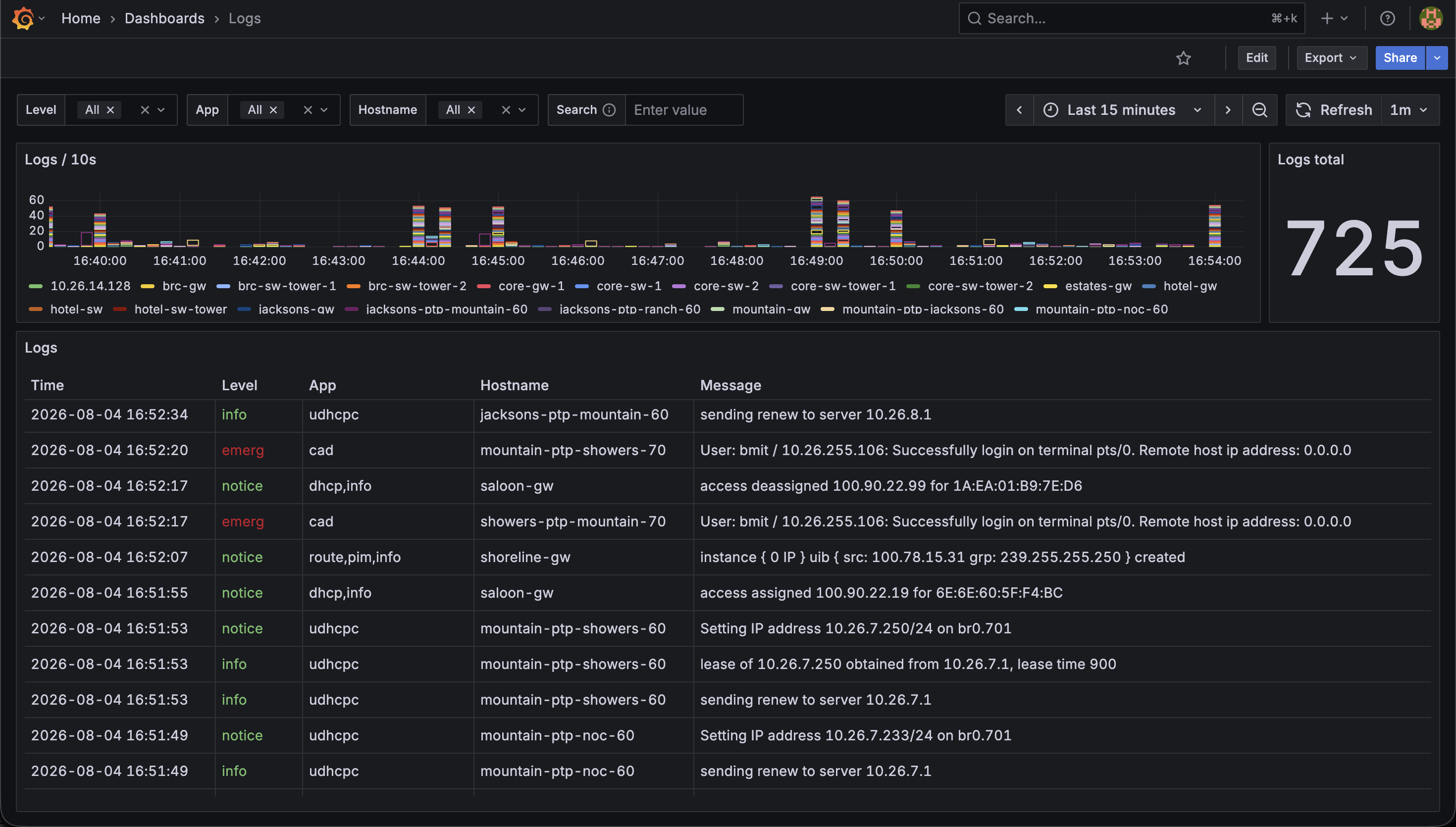
Task: Move time range backward with left arrow
Action: coord(1019,109)
